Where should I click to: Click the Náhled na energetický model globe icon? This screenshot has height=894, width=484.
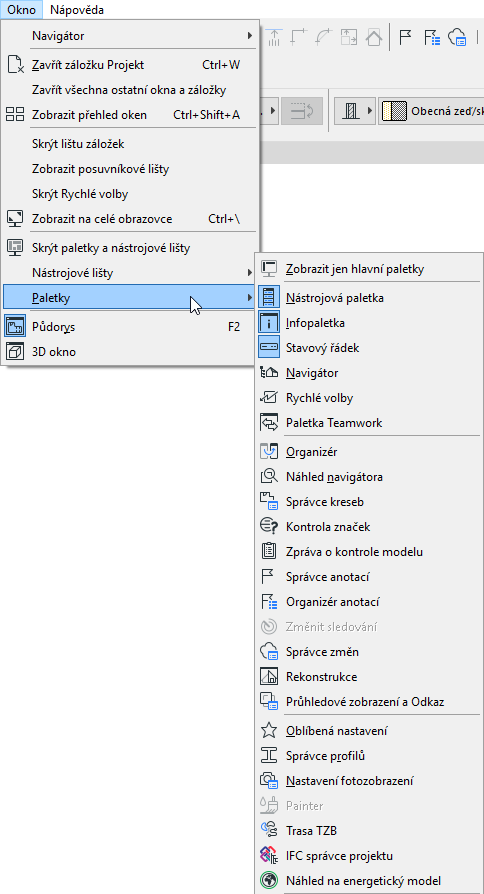tap(268, 881)
